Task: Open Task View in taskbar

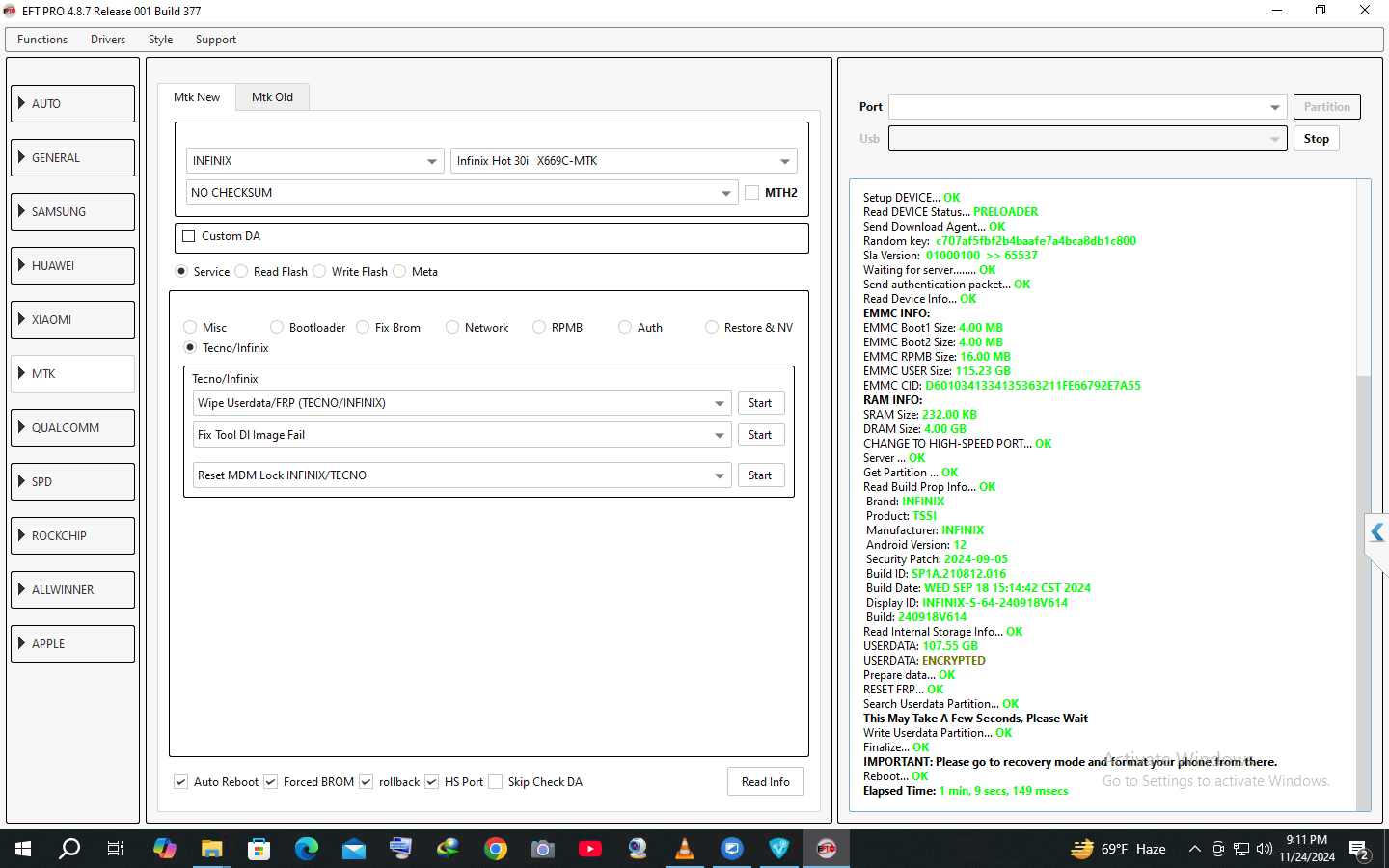Action: [116, 849]
